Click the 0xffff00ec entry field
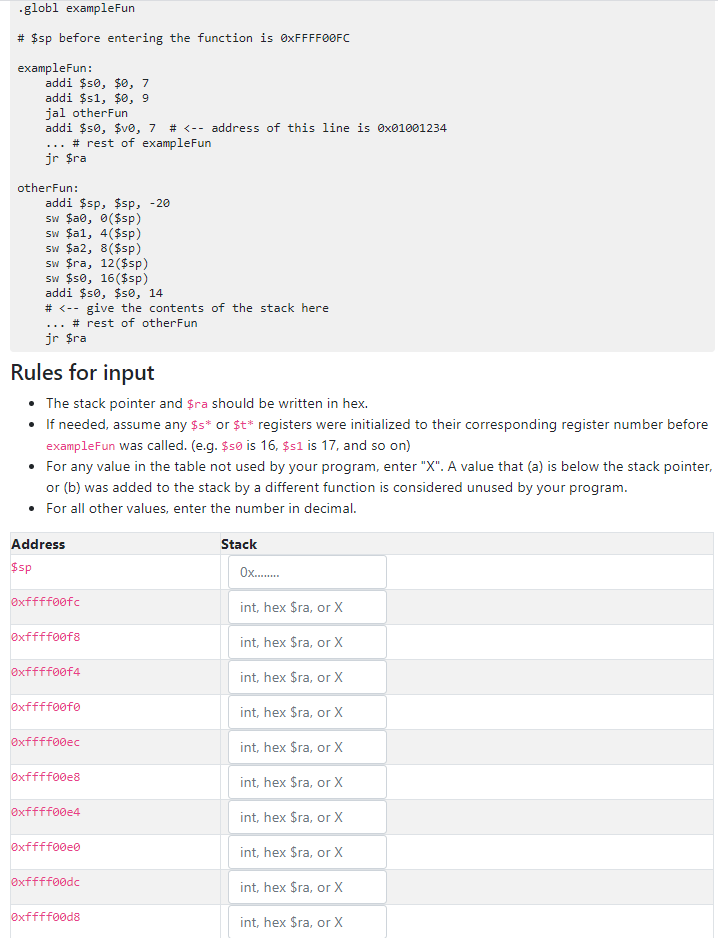 [x=306, y=747]
